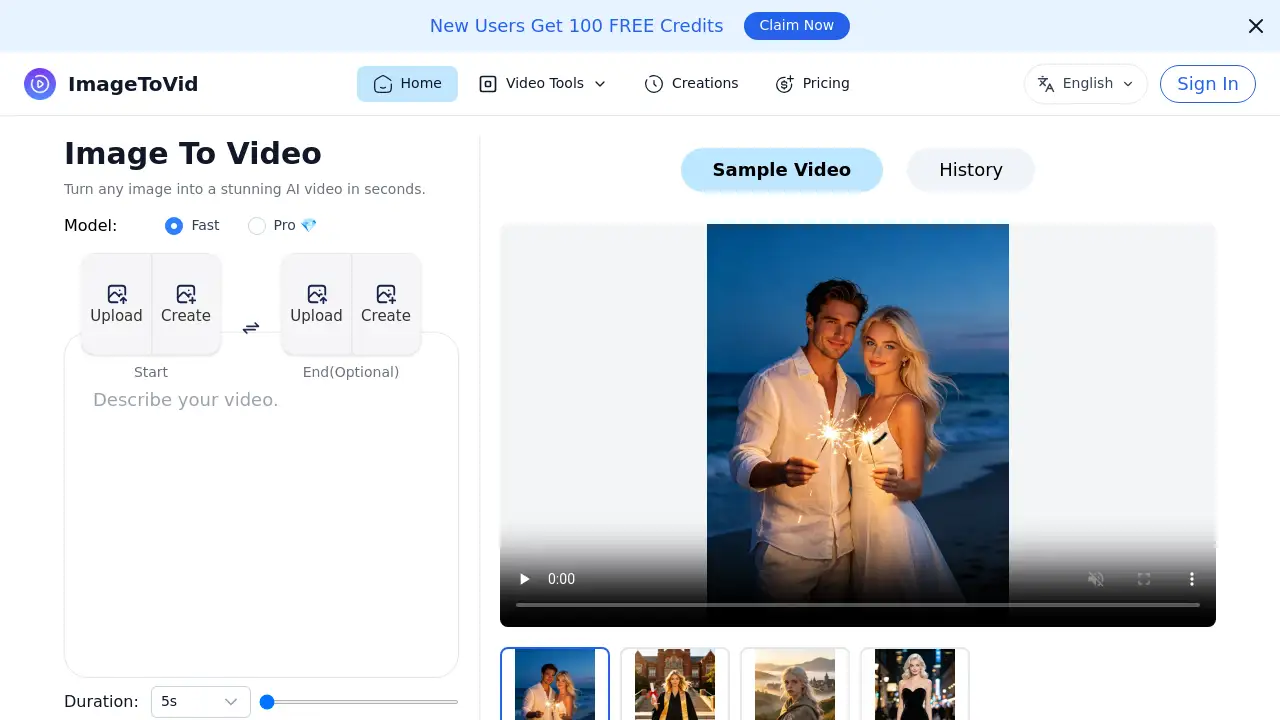Upload a Start image
The image size is (1280, 720).
pos(117,304)
